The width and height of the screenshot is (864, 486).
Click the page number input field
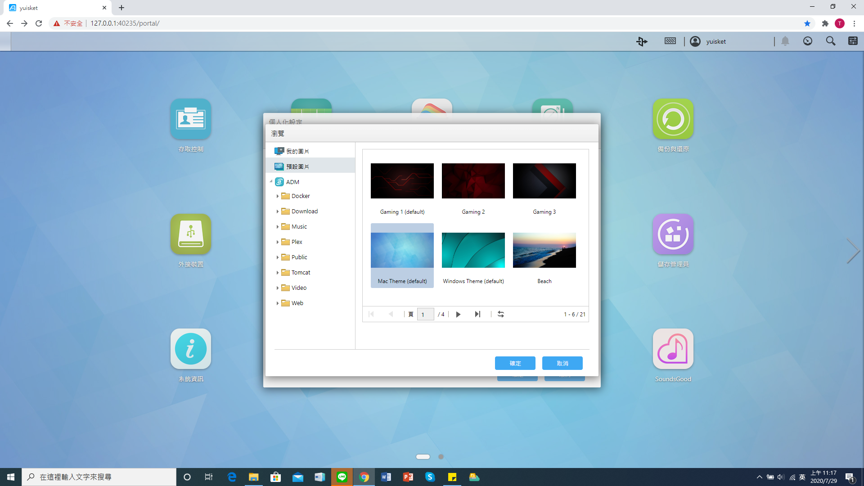[425, 315]
